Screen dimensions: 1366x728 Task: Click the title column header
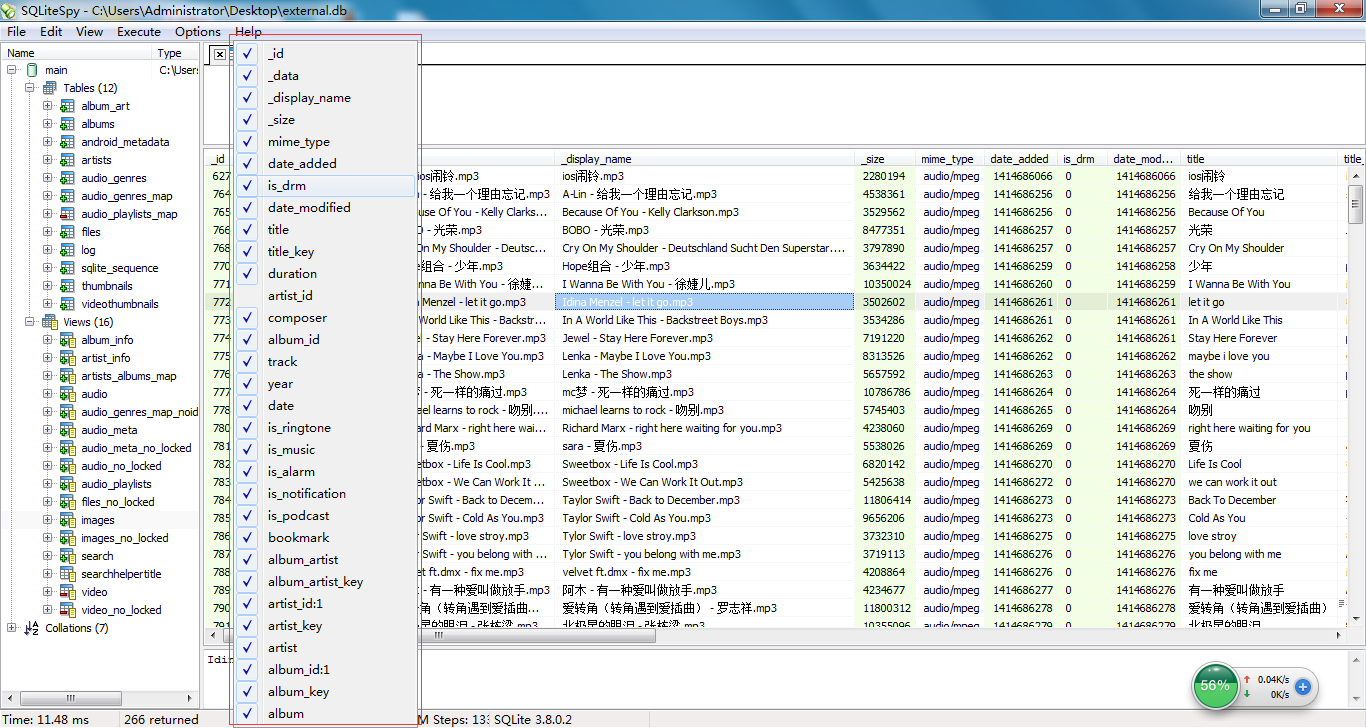point(1261,159)
